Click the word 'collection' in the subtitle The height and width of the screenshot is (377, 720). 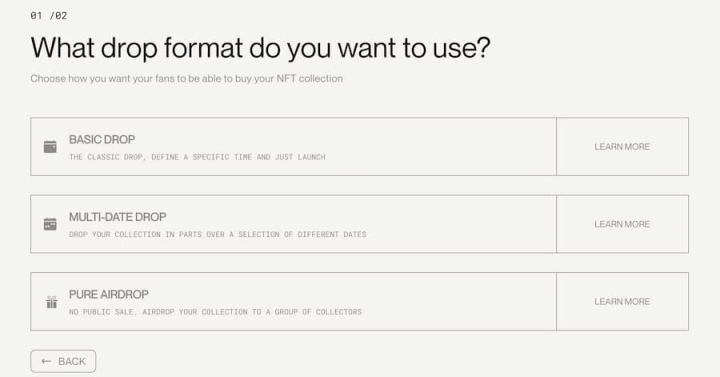(321, 79)
